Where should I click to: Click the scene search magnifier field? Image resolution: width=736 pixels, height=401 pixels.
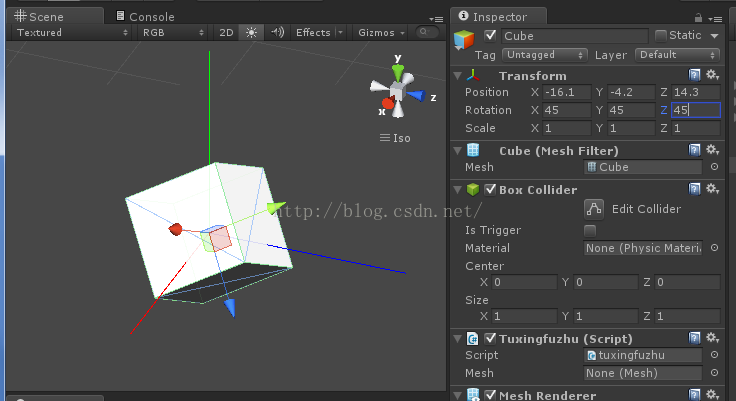427,32
